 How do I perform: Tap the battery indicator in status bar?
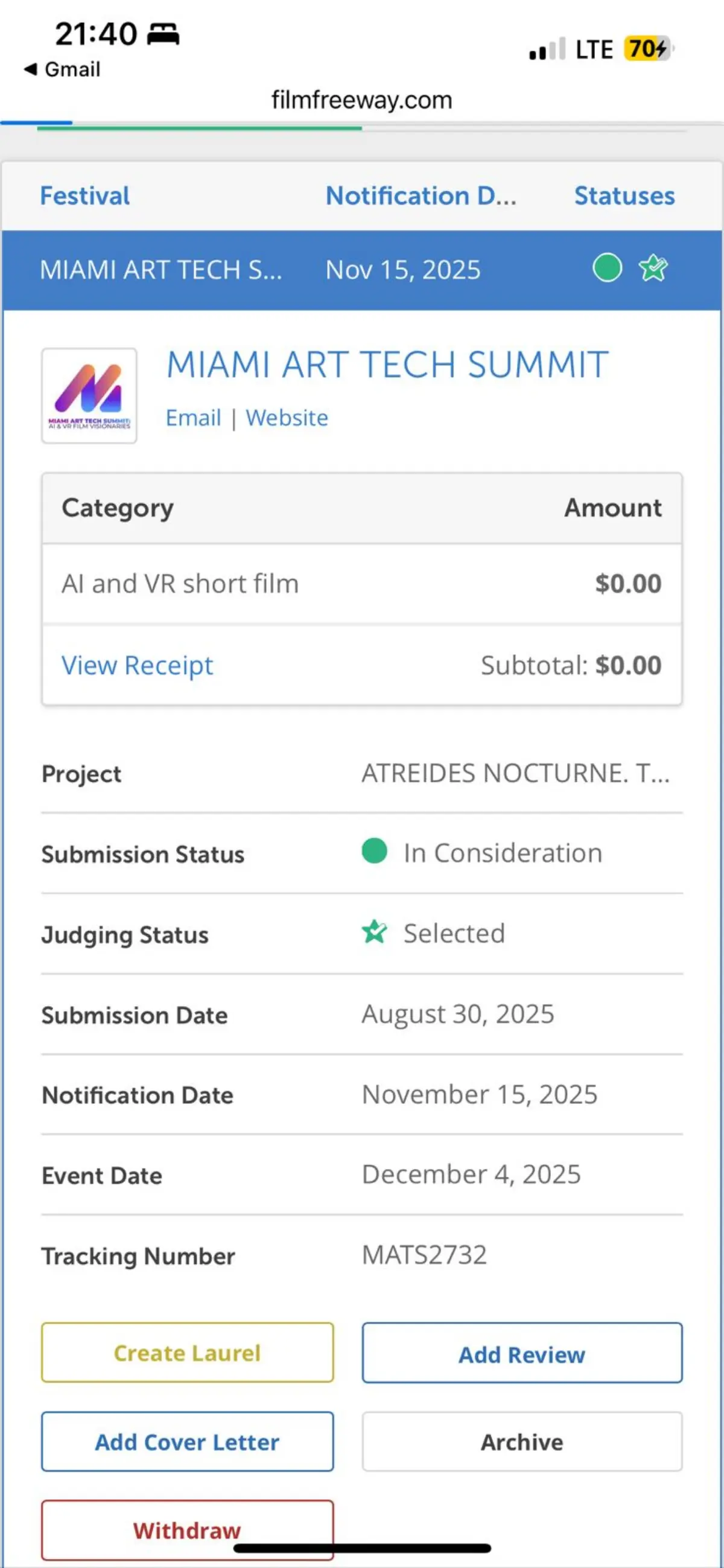(649, 49)
